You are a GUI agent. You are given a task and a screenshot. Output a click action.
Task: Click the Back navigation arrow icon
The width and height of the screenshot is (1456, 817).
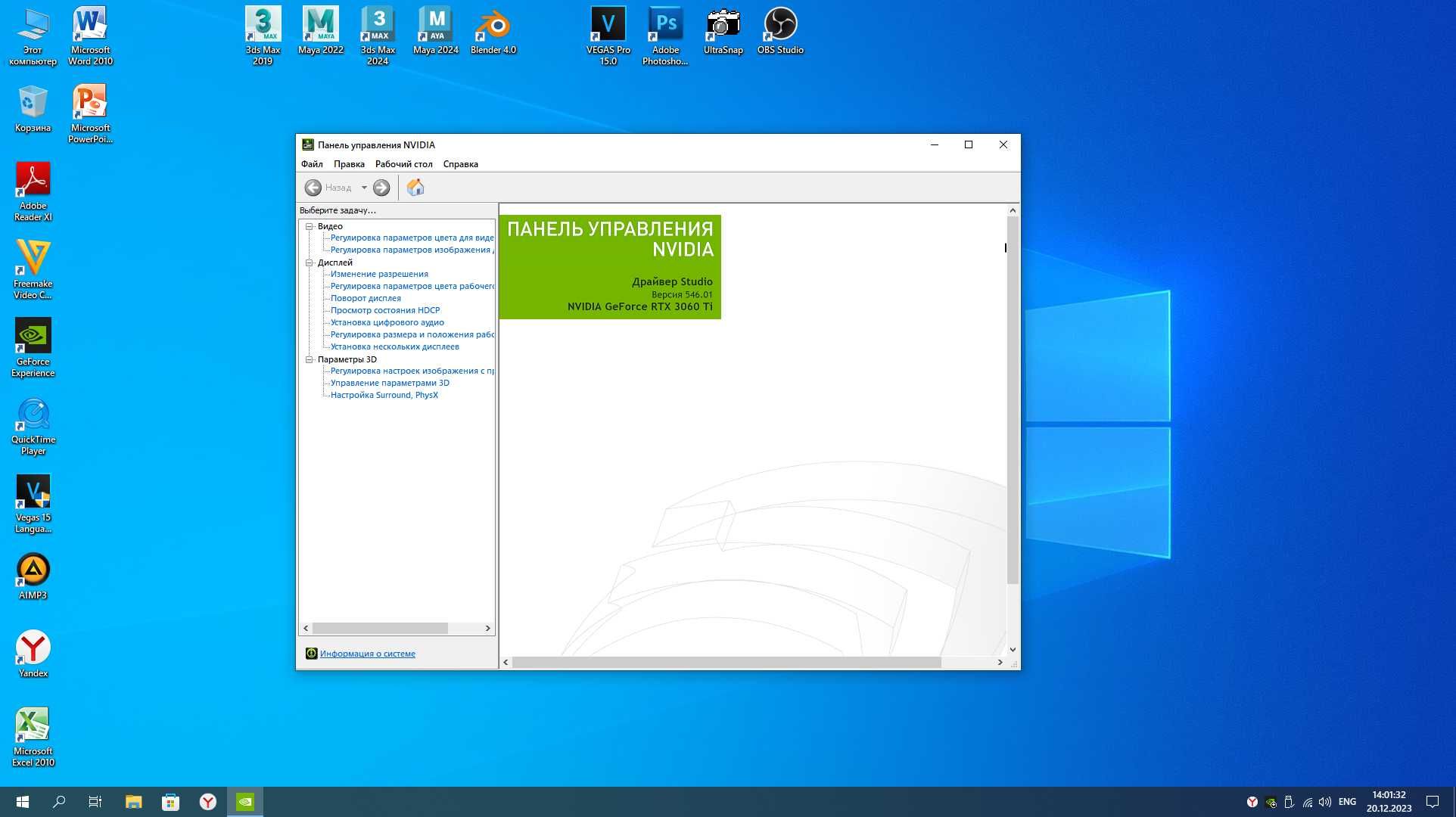pos(313,188)
